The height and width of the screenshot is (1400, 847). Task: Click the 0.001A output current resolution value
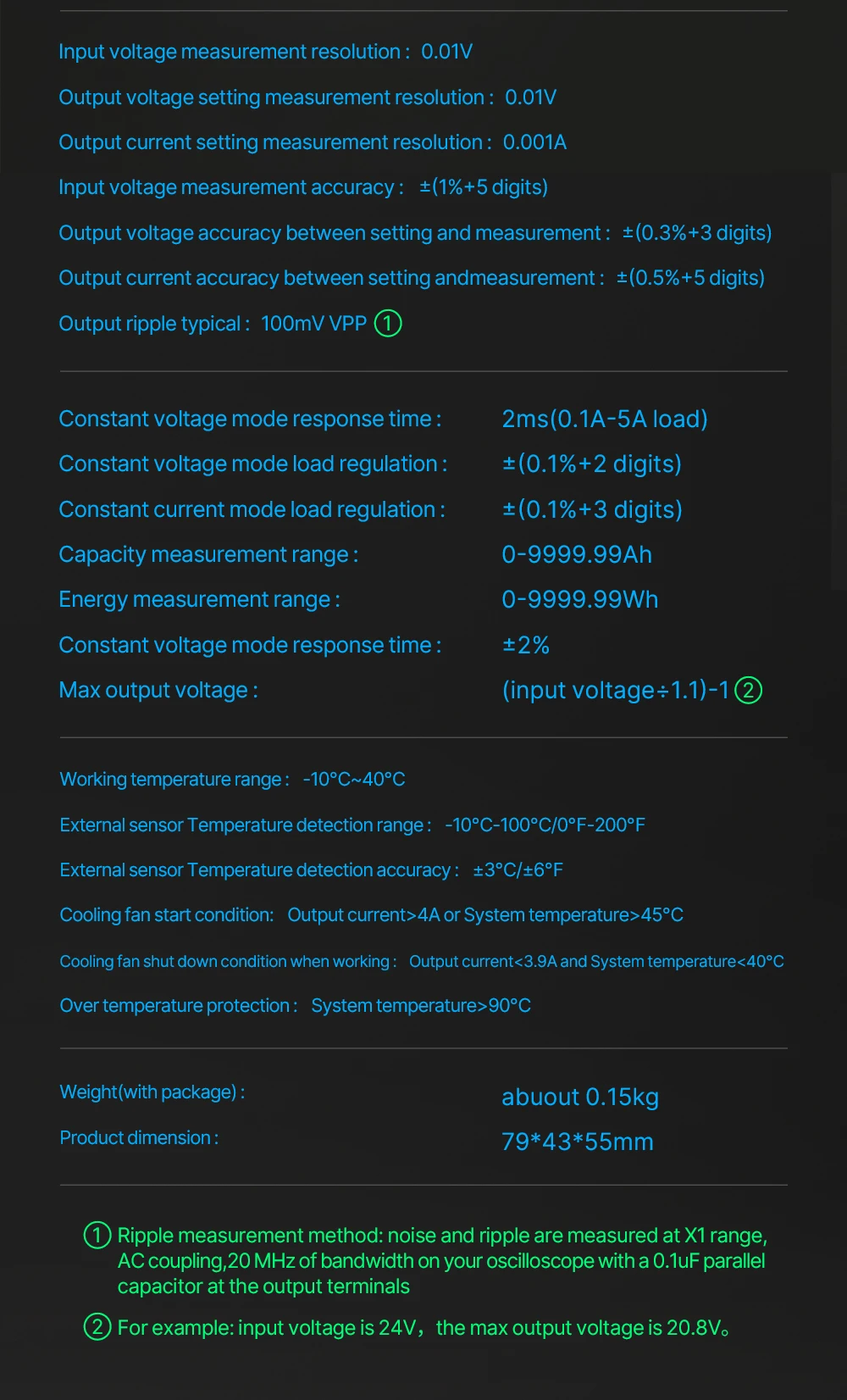[534, 142]
